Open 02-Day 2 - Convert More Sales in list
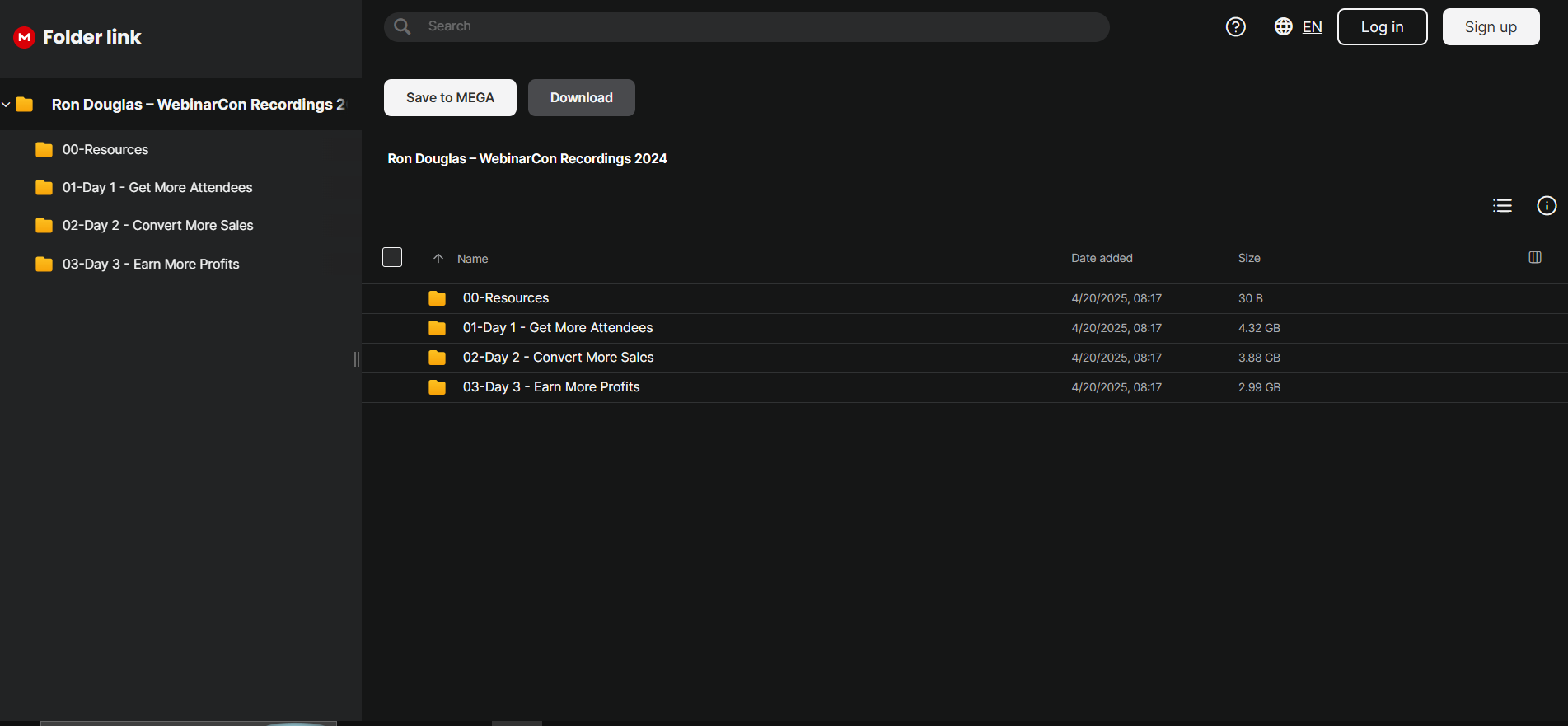The image size is (1568, 726). (x=559, y=358)
